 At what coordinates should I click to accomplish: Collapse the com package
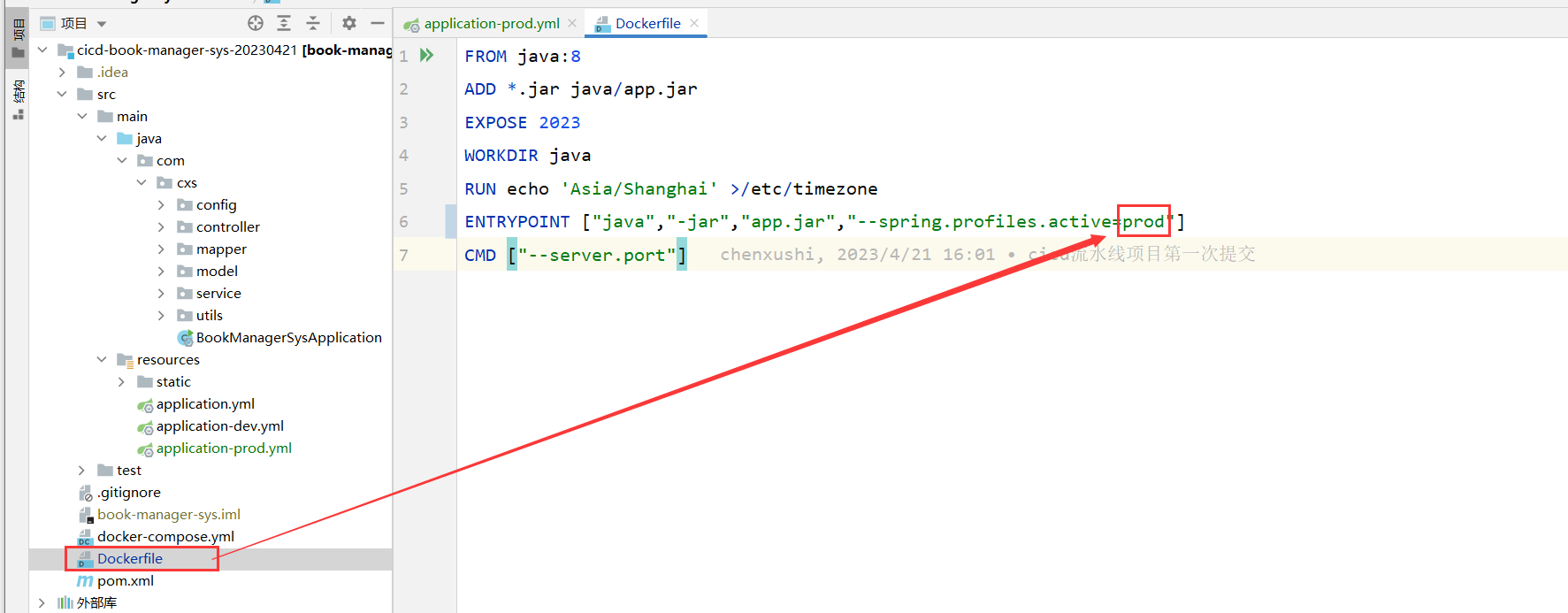point(122,160)
